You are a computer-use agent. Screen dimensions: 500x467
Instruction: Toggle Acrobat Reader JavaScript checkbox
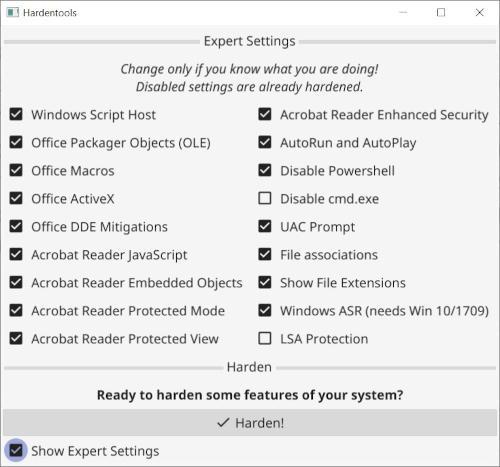(x=16, y=254)
